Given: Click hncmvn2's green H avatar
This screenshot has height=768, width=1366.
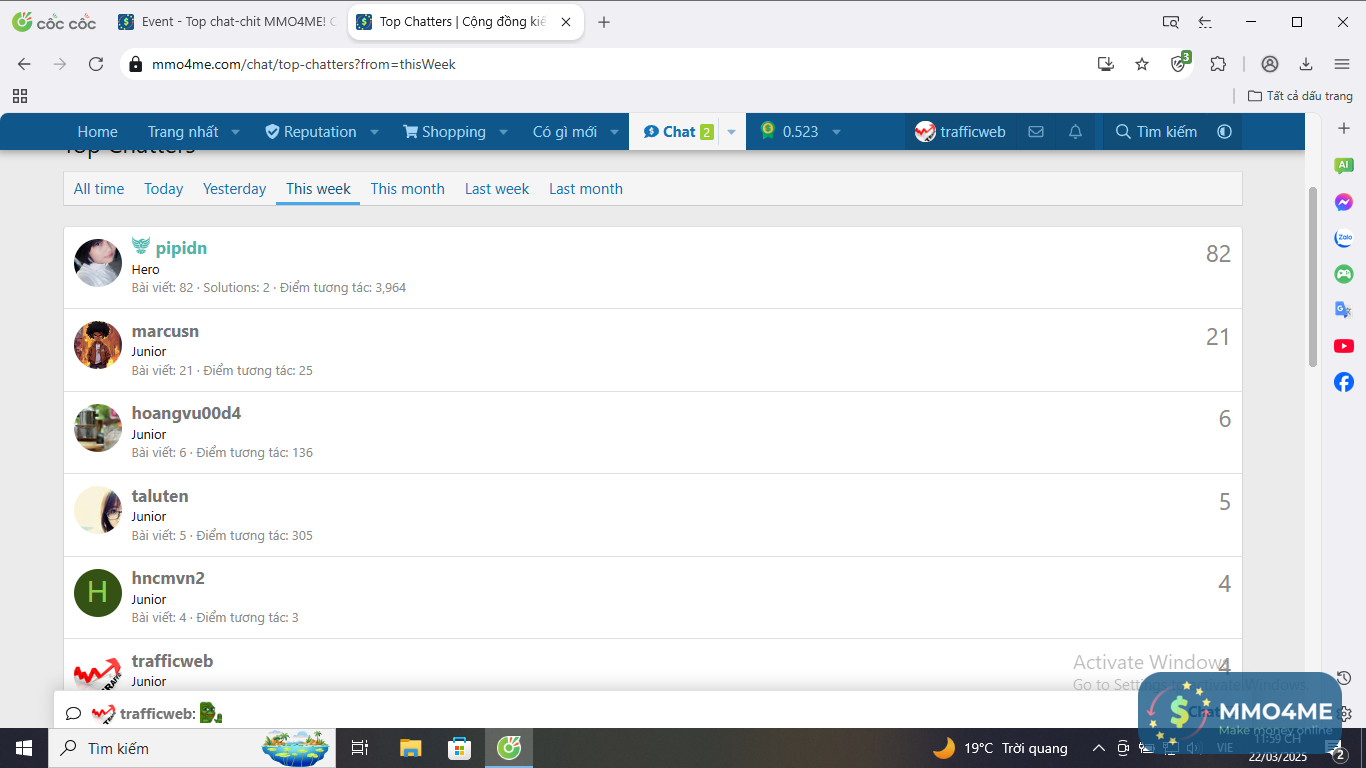Looking at the screenshot, I should click(98, 592).
